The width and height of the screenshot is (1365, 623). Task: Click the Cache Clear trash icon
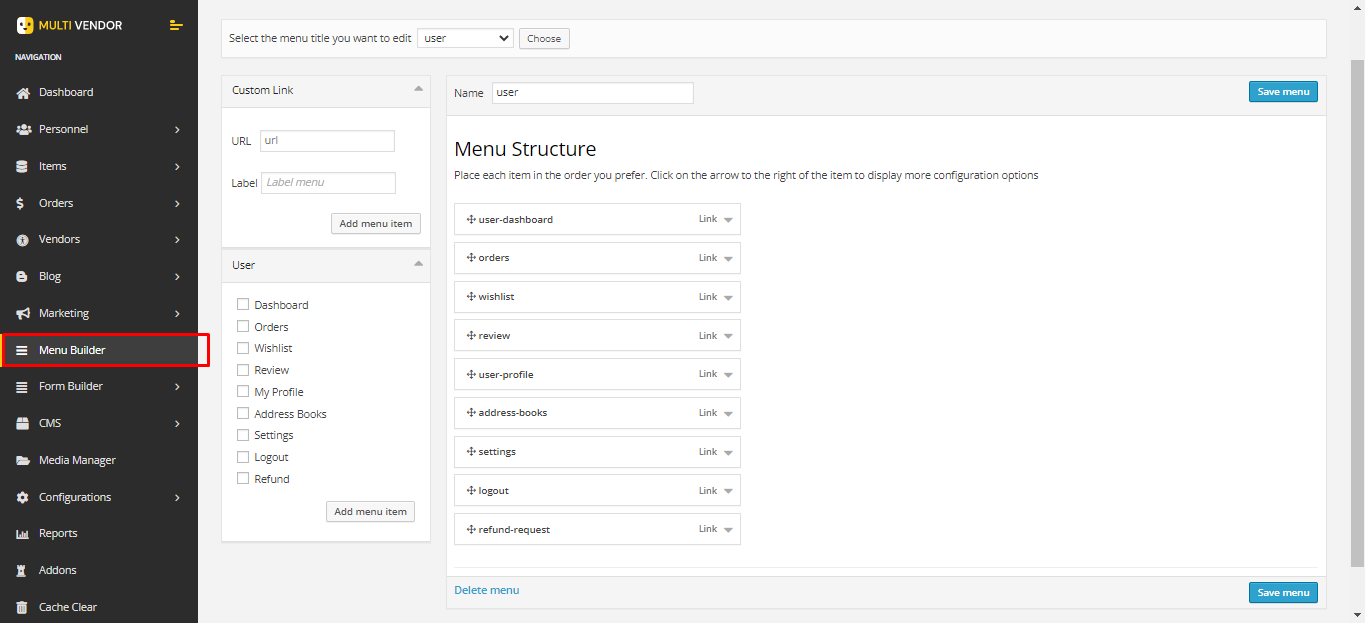point(23,608)
